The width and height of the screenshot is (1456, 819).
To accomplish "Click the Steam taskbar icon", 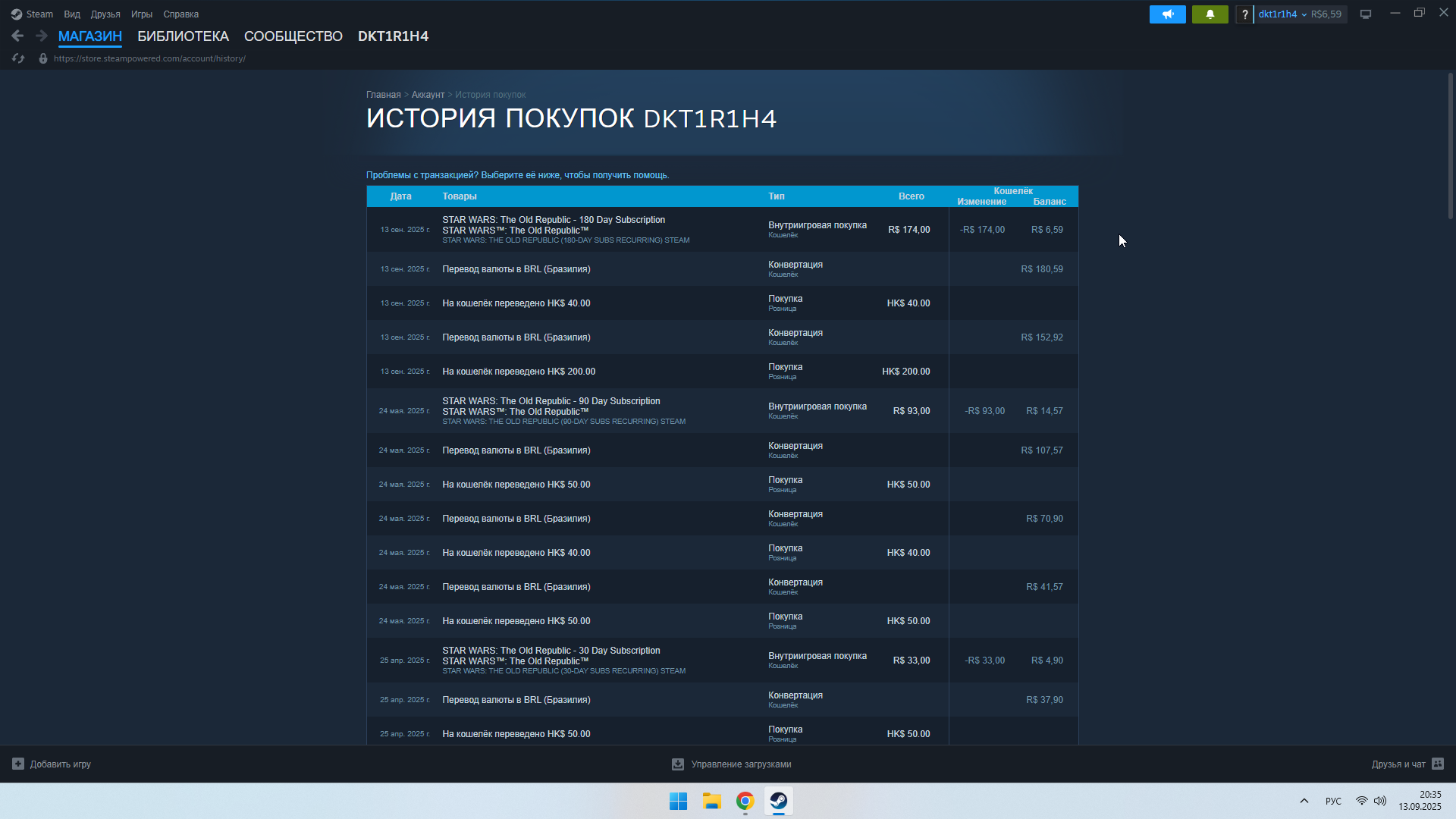I will [x=779, y=801].
